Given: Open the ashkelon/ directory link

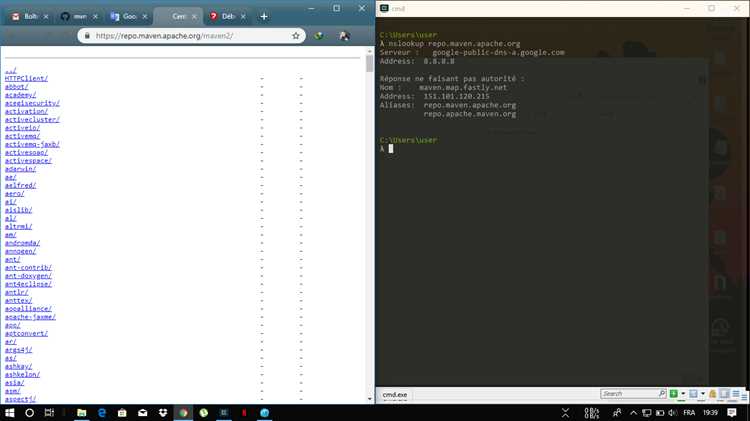Looking at the screenshot, I should point(22,374).
